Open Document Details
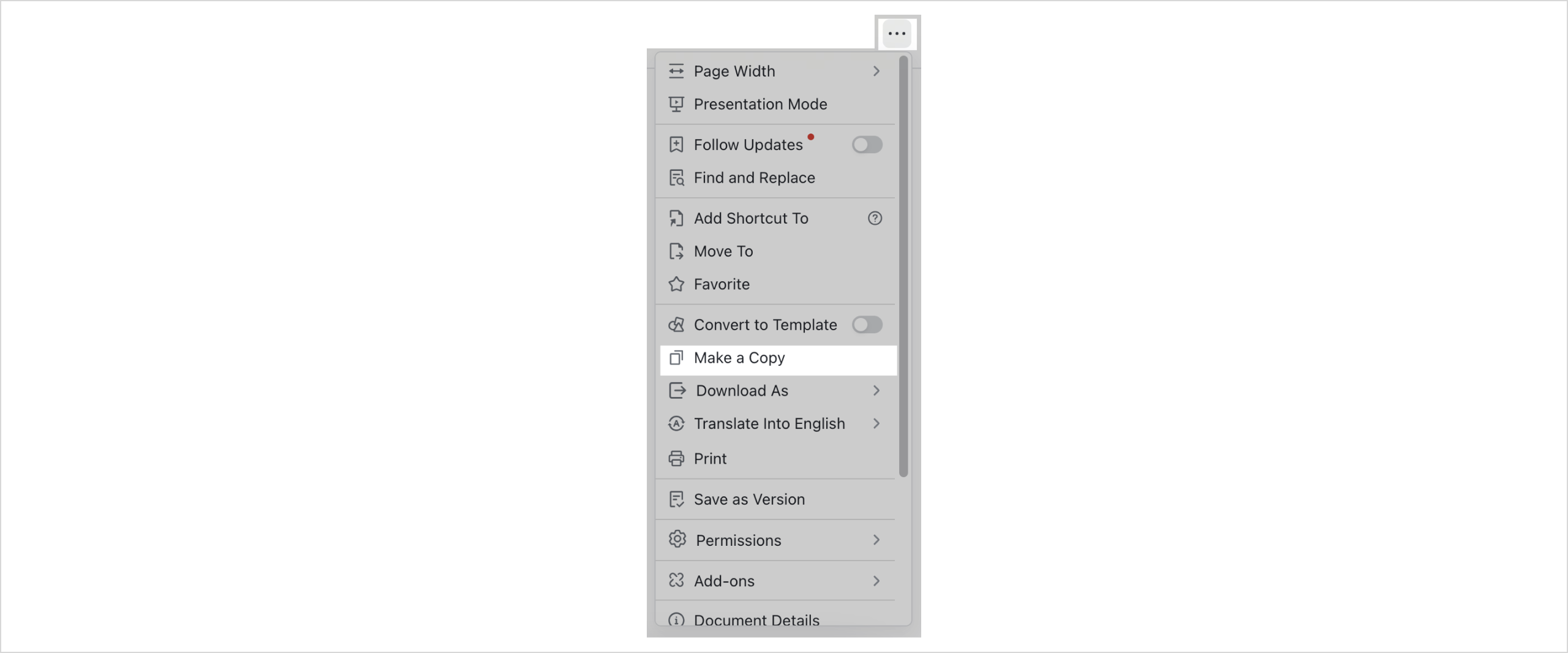This screenshot has height=653, width=1568. 756,620
